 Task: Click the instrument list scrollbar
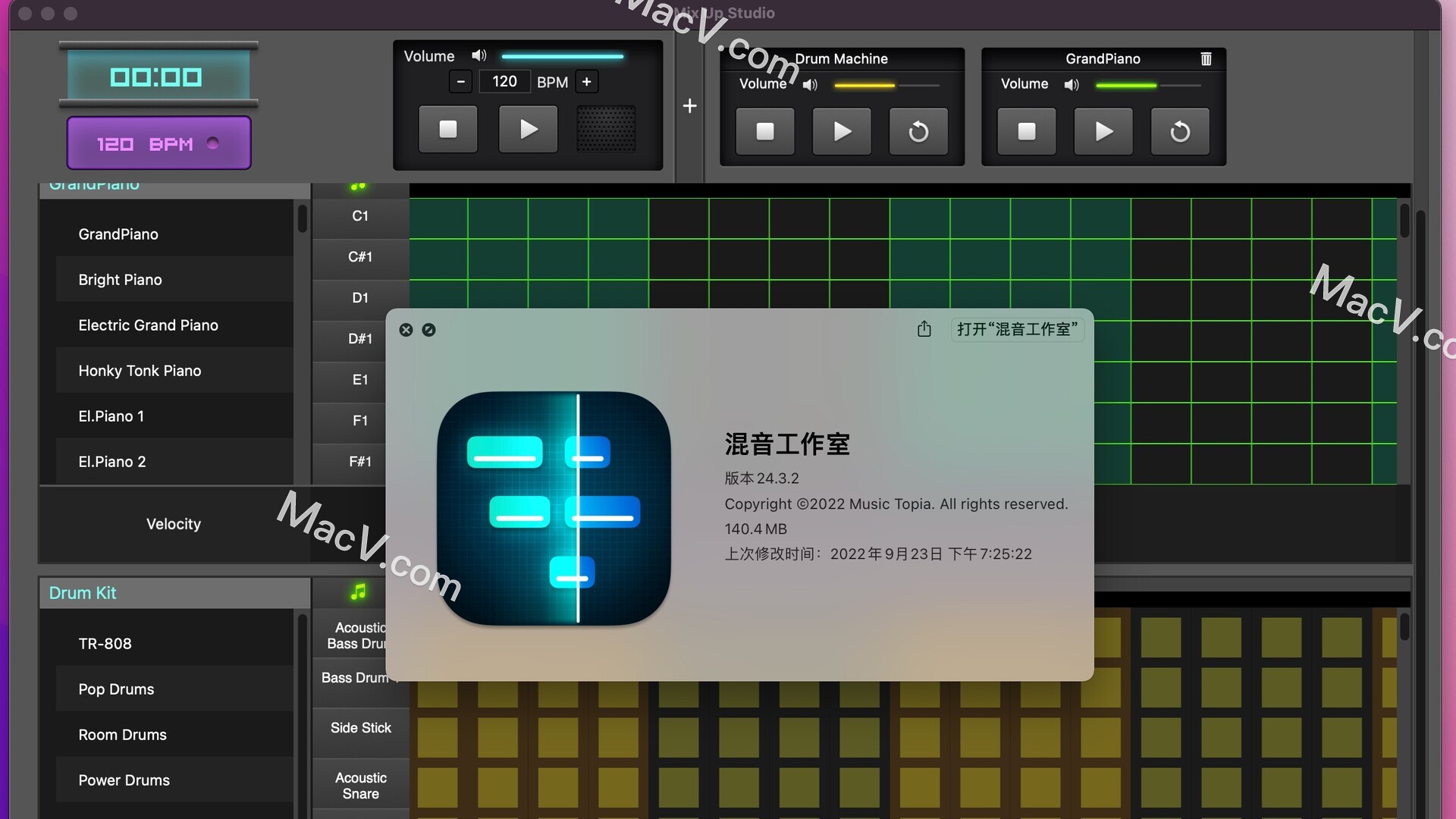[303, 218]
